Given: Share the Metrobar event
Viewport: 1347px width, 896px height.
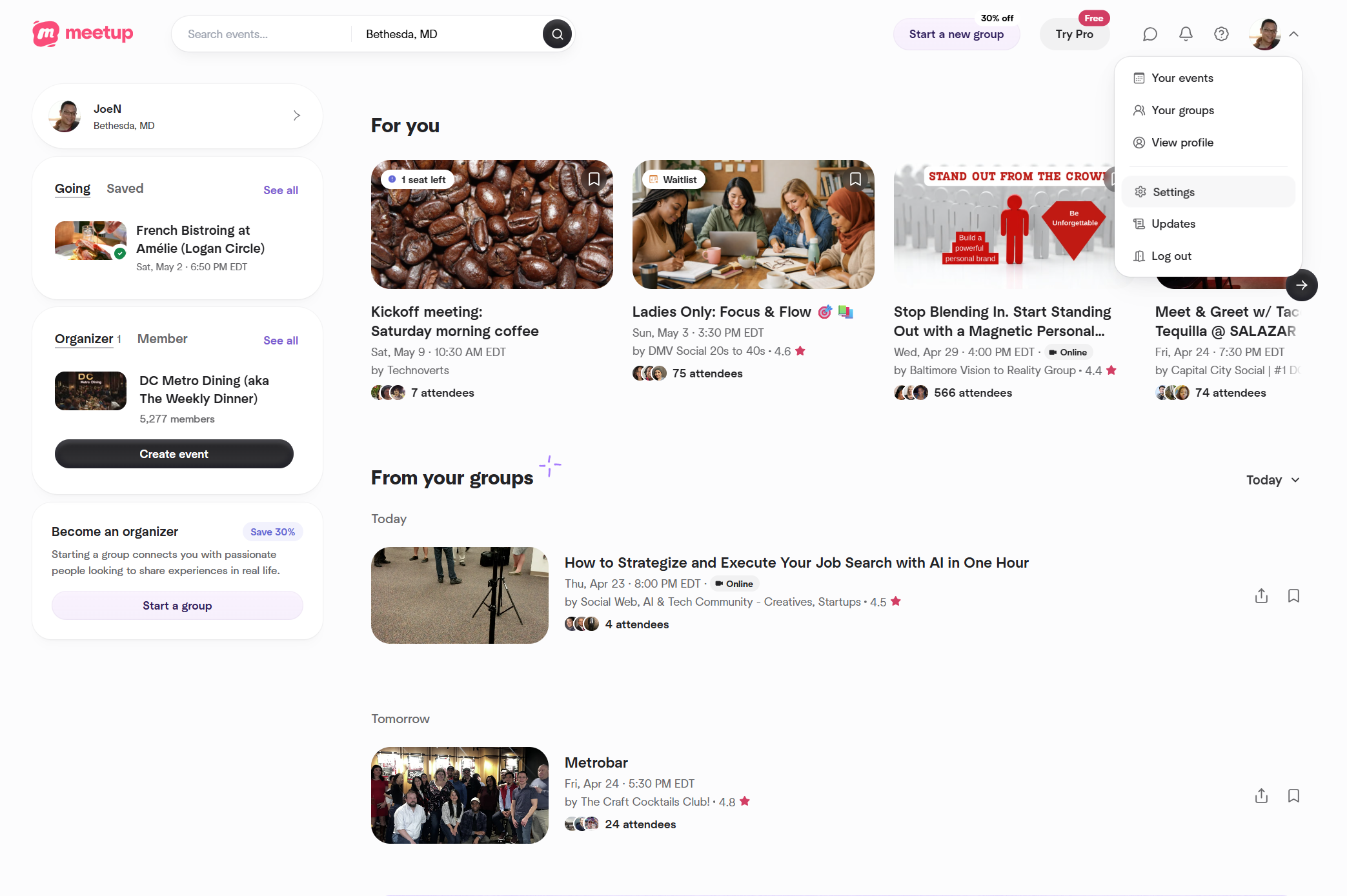Looking at the screenshot, I should 1261,796.
